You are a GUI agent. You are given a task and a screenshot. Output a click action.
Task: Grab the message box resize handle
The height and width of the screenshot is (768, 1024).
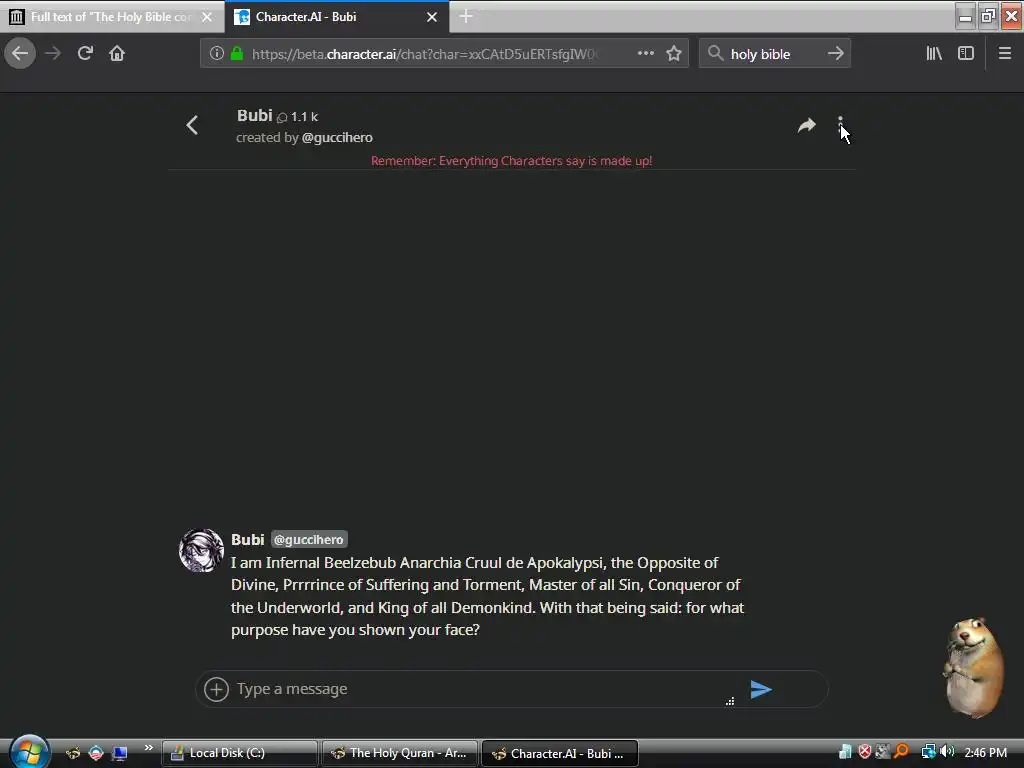[x=730, y=701]
